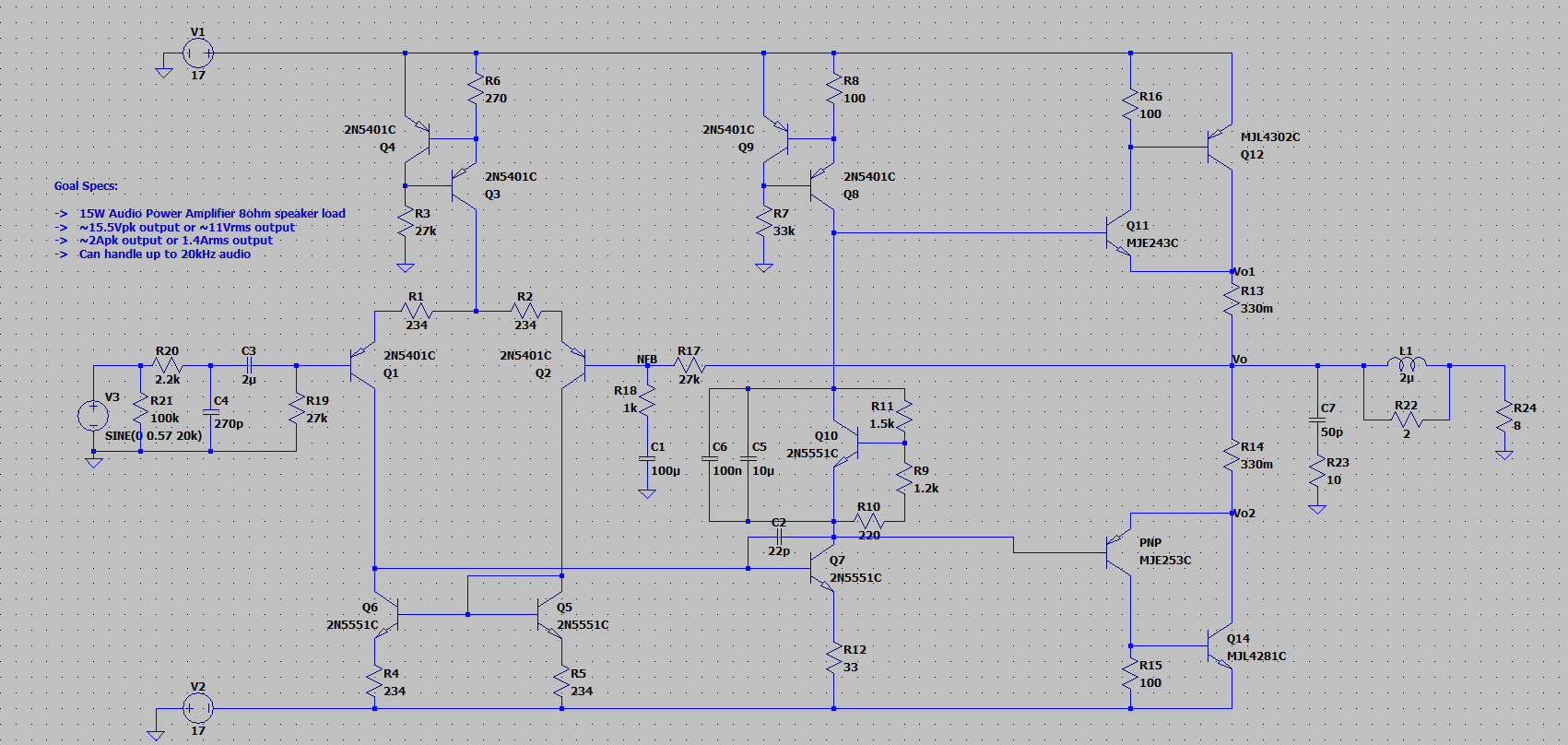This screenshot has width=1568, height=745.
Task: Click the R10 resistor symbol
Action: click(x=868, y=521)
